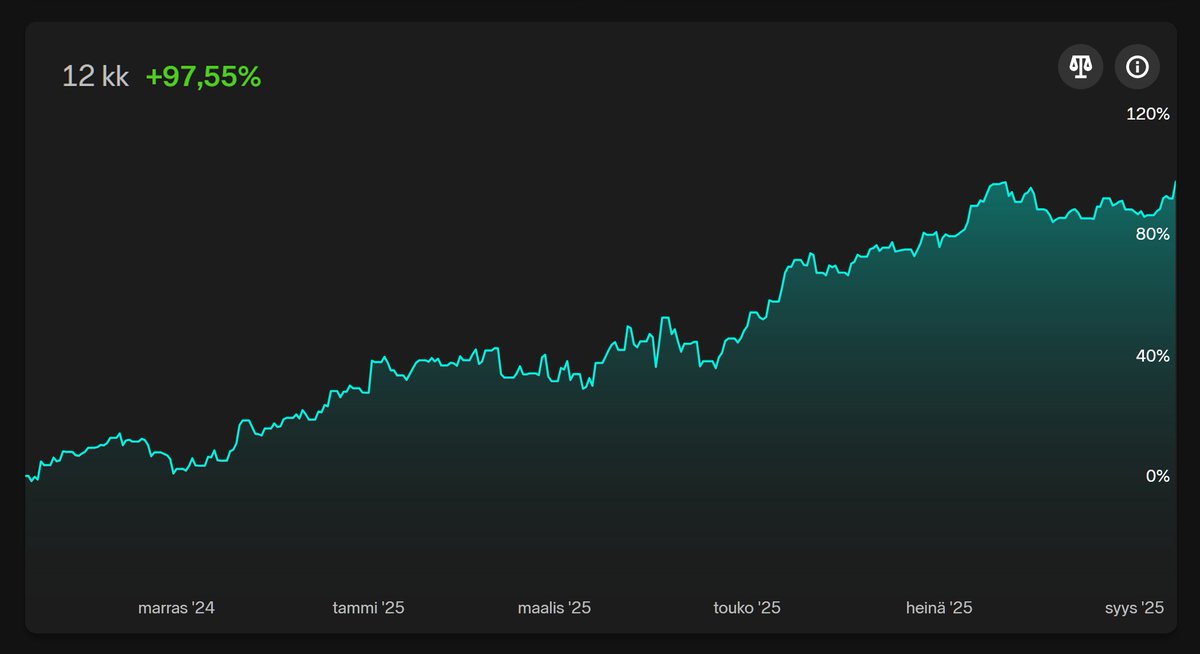1200x654 pixels.
Task: Click the marras '24 date label
Action: pos(176,608)
